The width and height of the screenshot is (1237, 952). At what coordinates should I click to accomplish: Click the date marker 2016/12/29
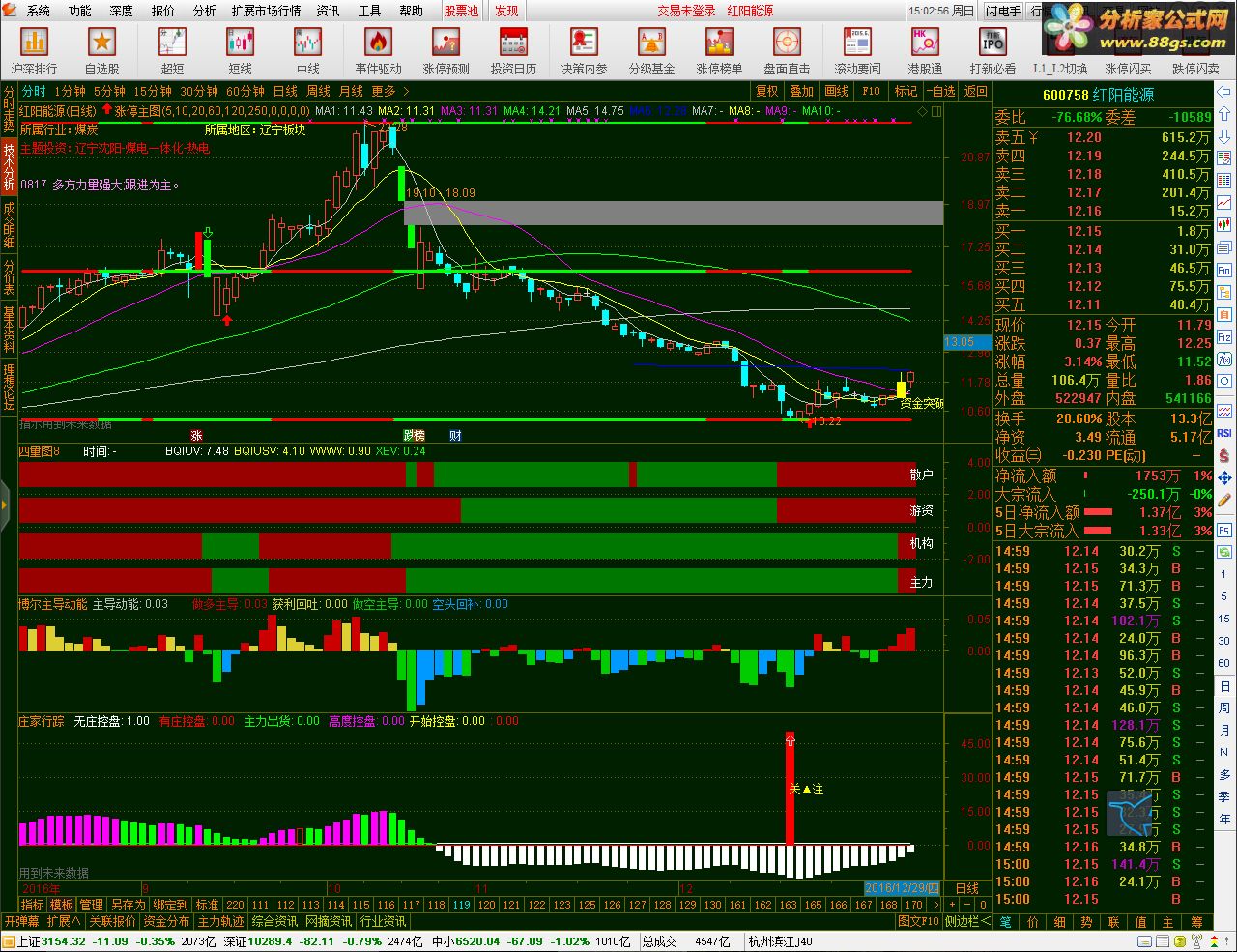[902, 888]
